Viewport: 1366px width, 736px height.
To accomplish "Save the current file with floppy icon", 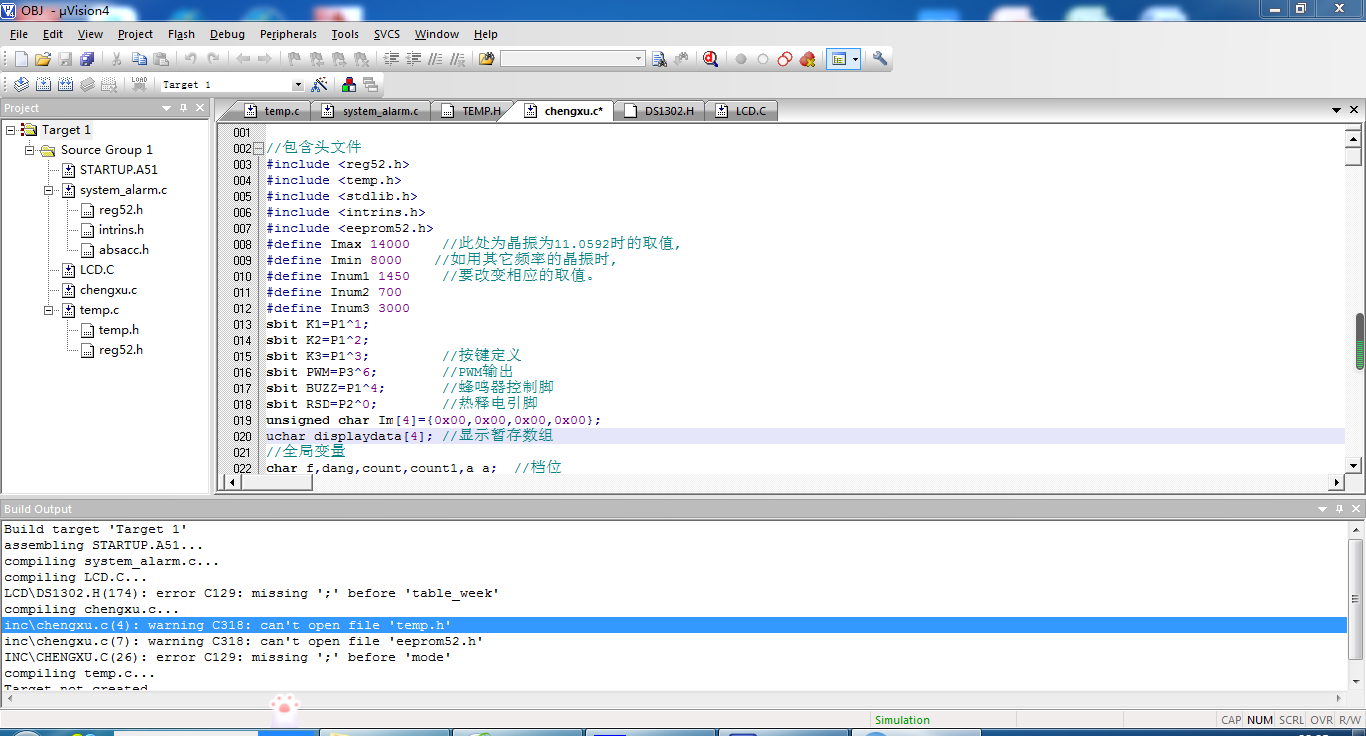I will [65, 59].
